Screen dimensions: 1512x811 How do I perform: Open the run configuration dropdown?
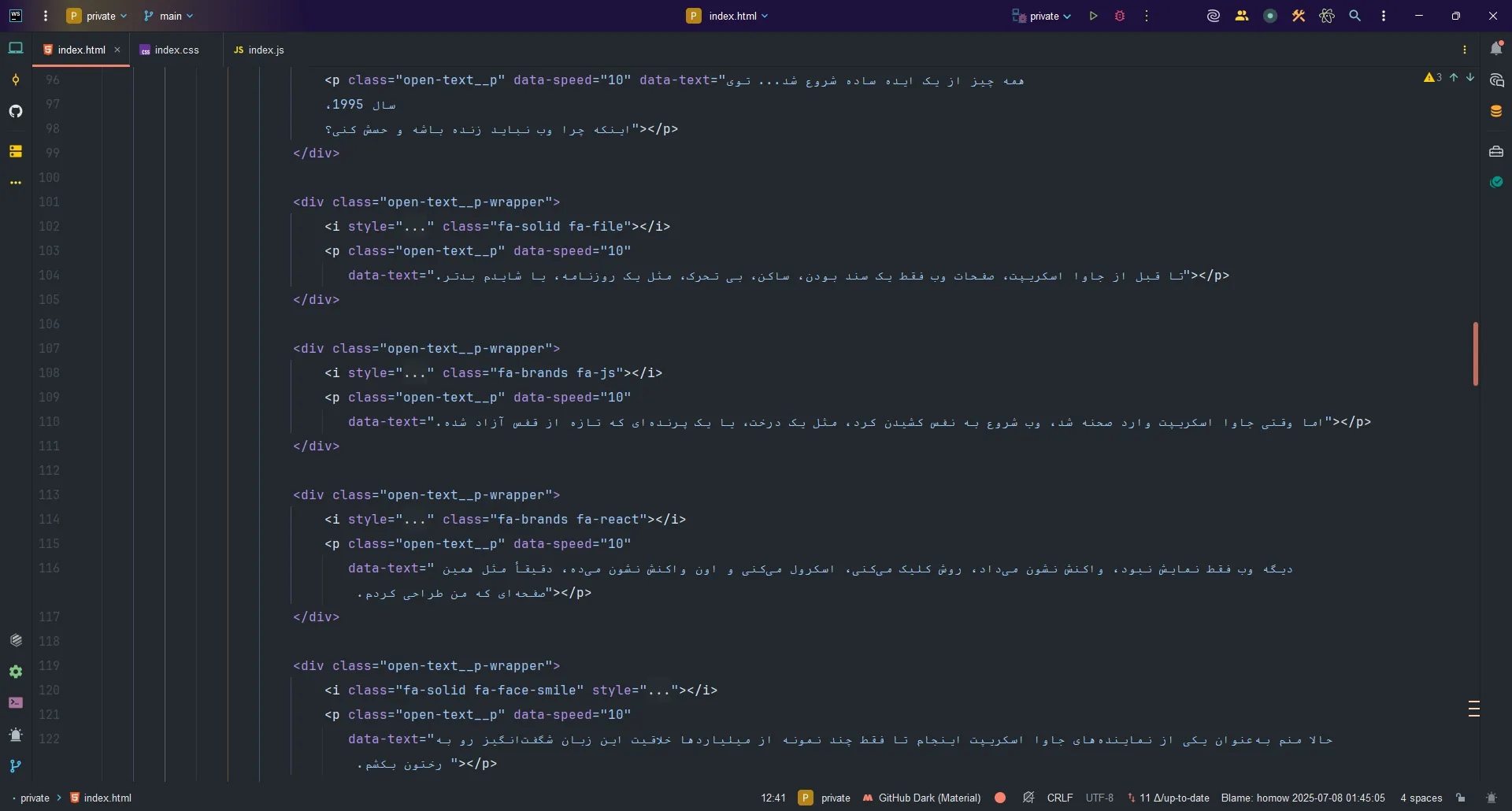tap(1041, 16)
